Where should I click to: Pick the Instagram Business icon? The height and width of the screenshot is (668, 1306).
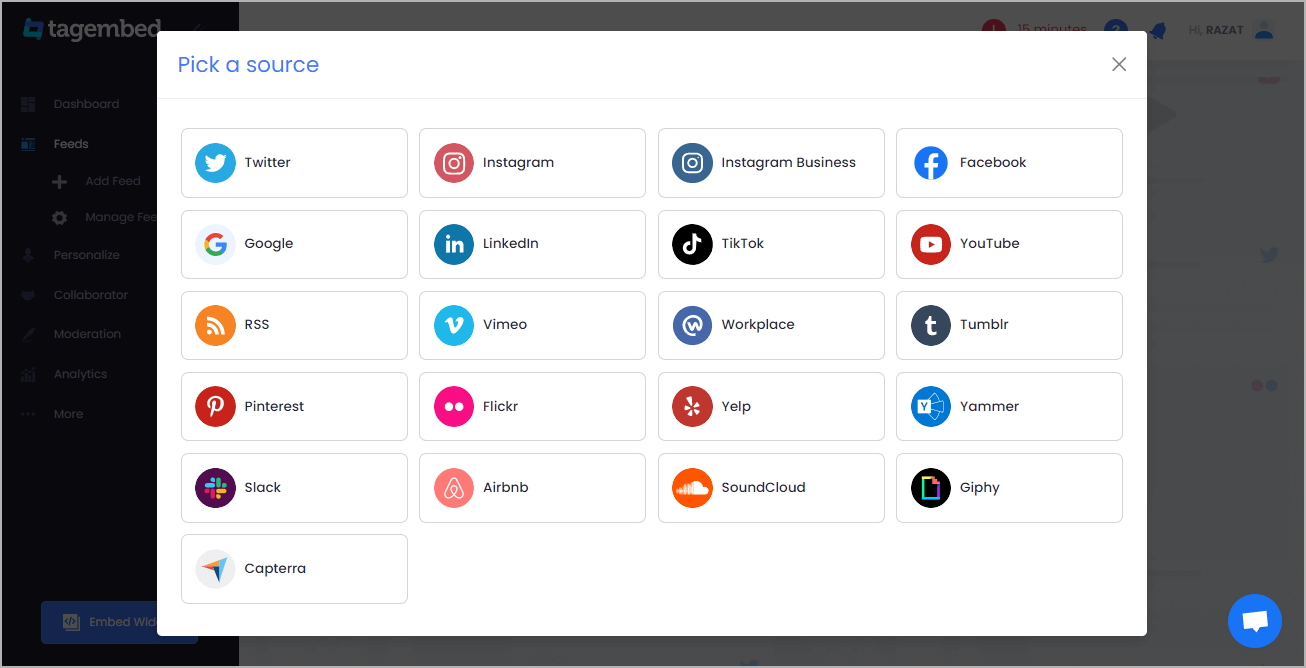(x=692, y=163)
